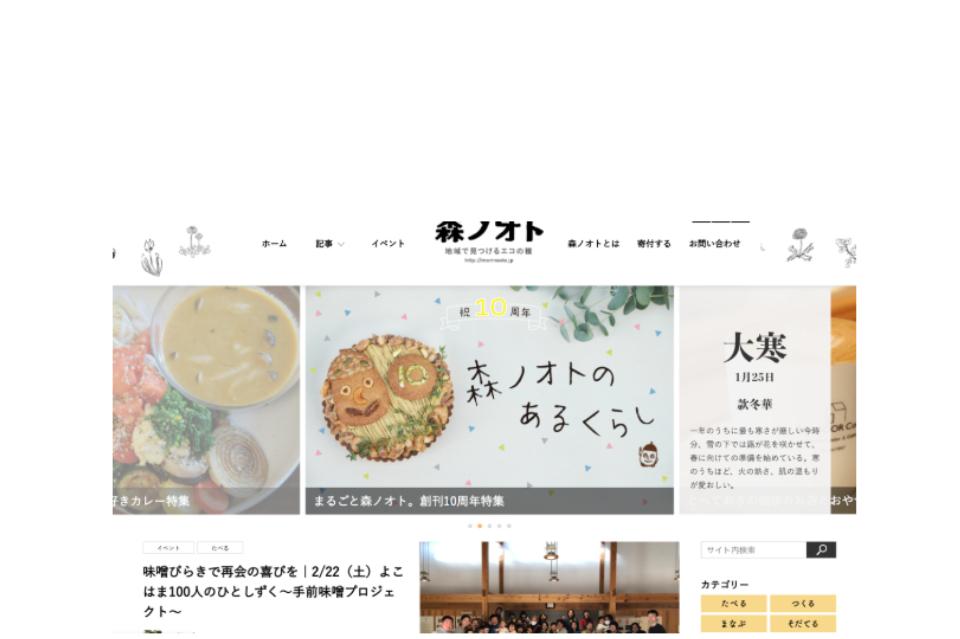This screenshot has height=639, width=960.
Task: Click the サイト内検索 search field
Action: pos(754,550)
